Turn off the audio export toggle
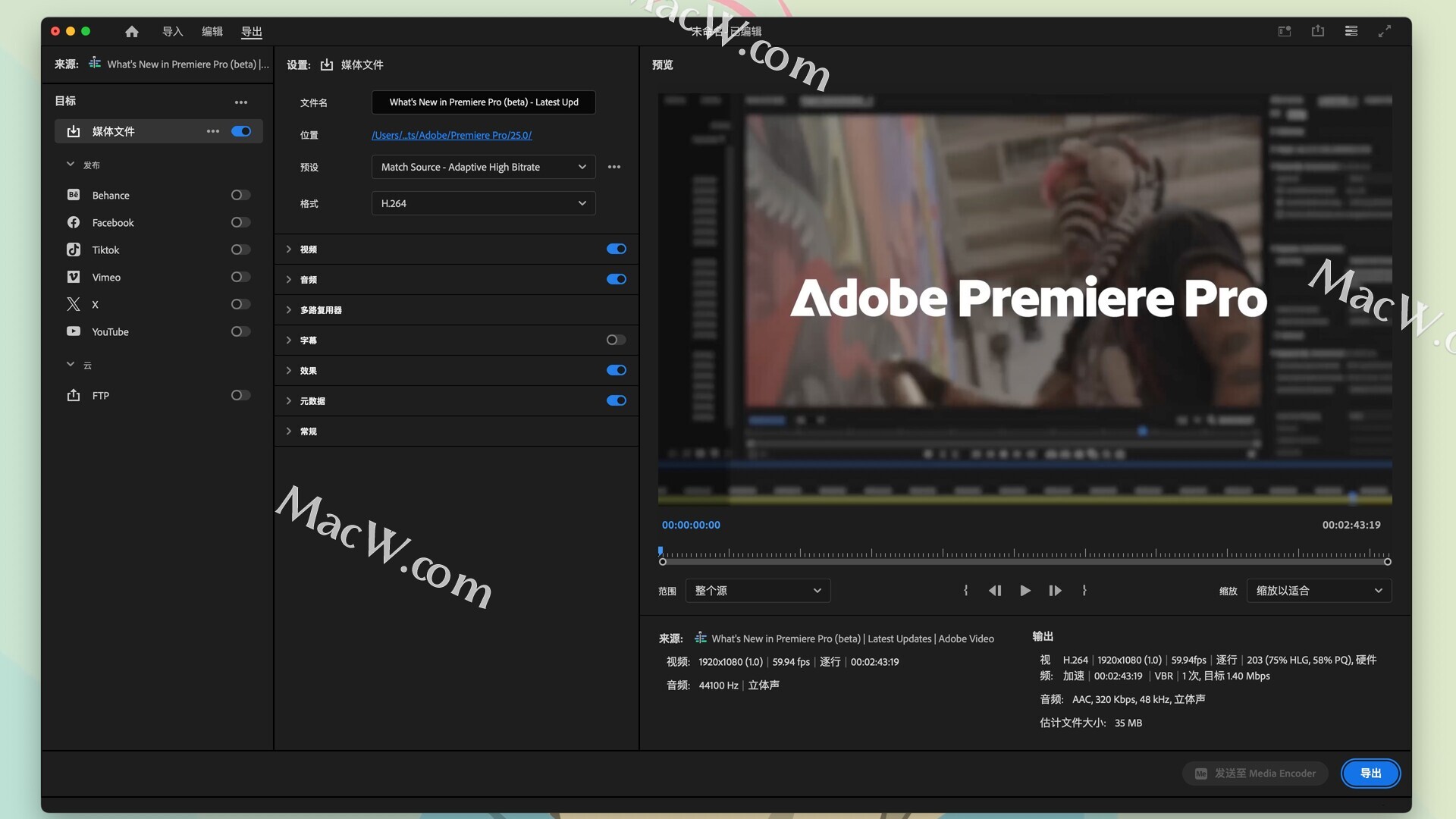Image resolution: width=1456 pixels, height=819 pixels. [617, 279]
